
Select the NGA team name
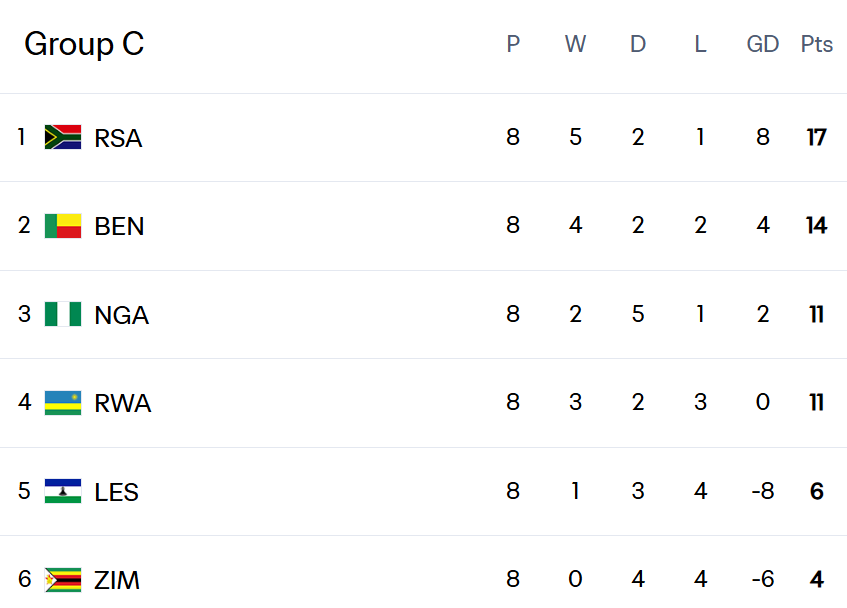point(121,315)
